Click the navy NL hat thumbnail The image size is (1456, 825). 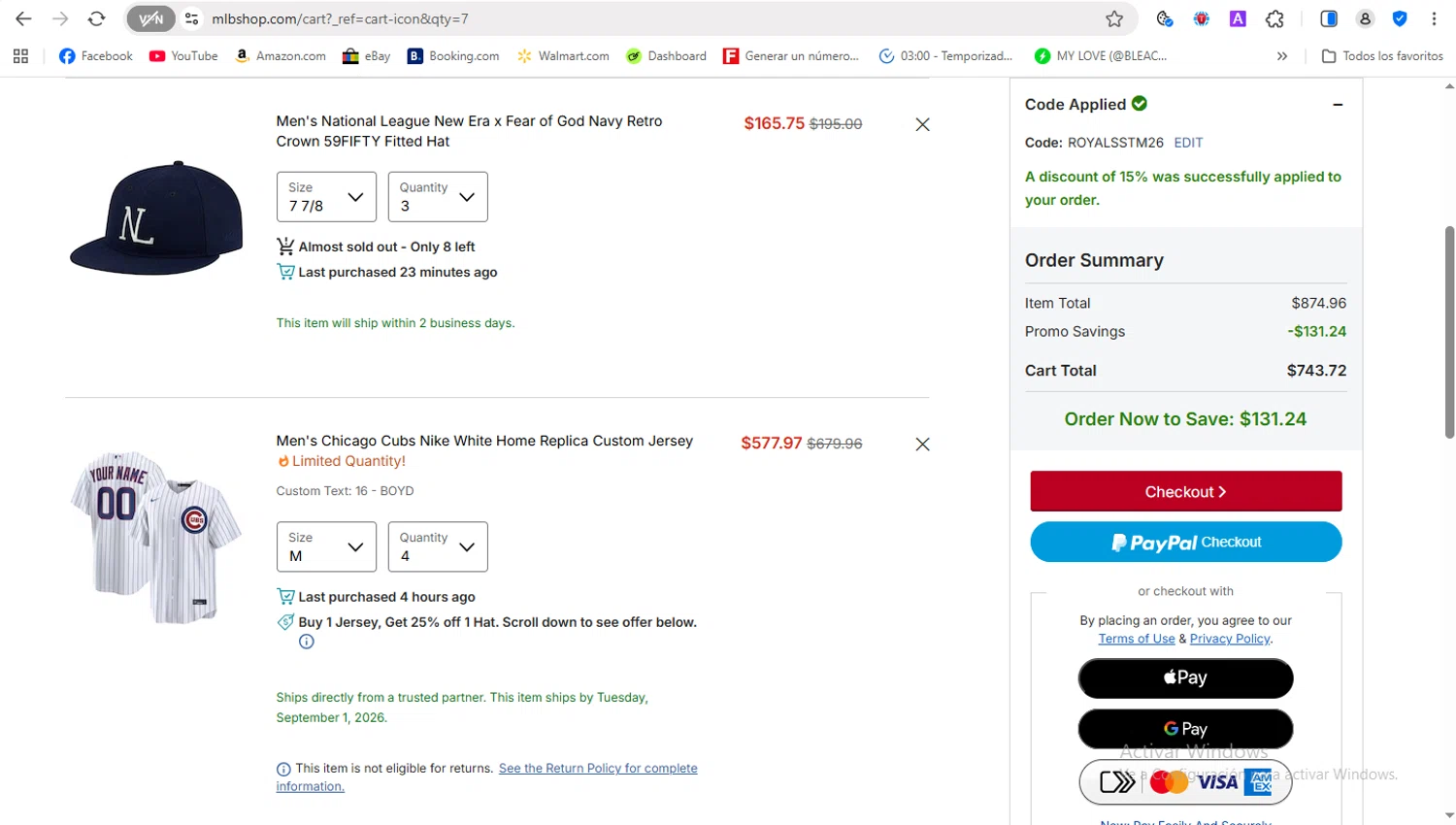(x=156, y=218)
